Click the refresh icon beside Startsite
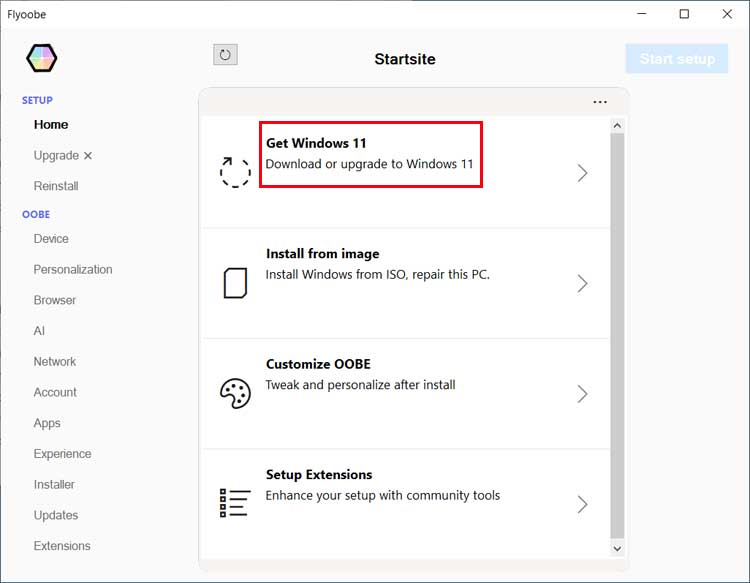750x583 pixels. 225,55
